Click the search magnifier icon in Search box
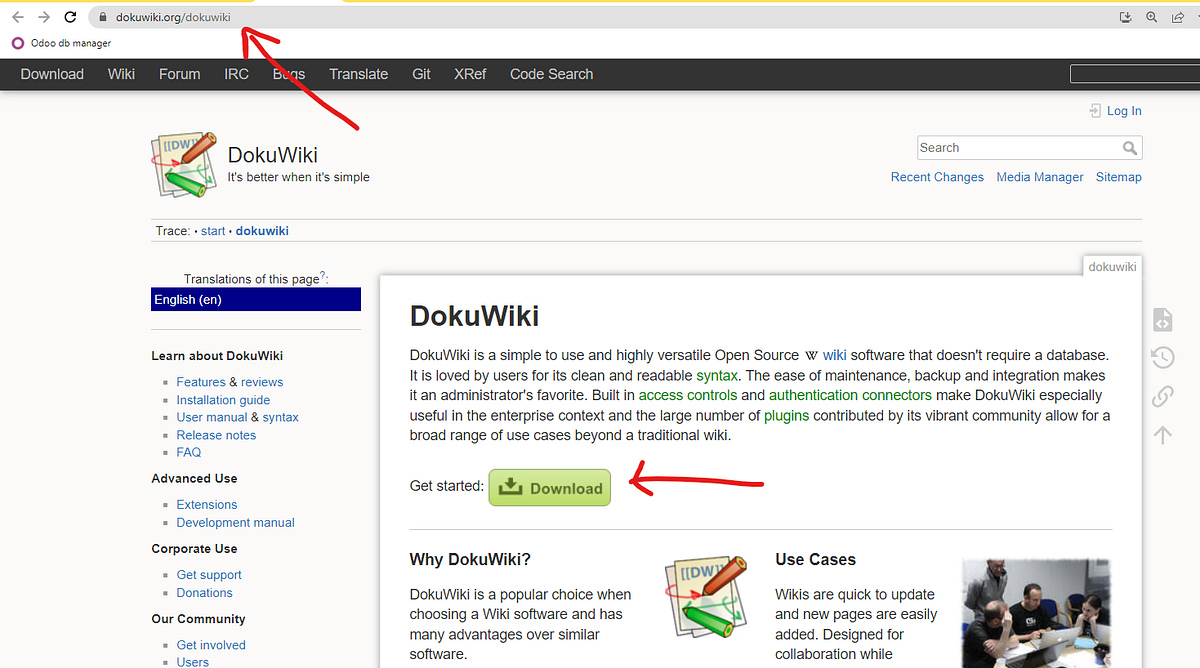1200x668 pixels. 1130,148
